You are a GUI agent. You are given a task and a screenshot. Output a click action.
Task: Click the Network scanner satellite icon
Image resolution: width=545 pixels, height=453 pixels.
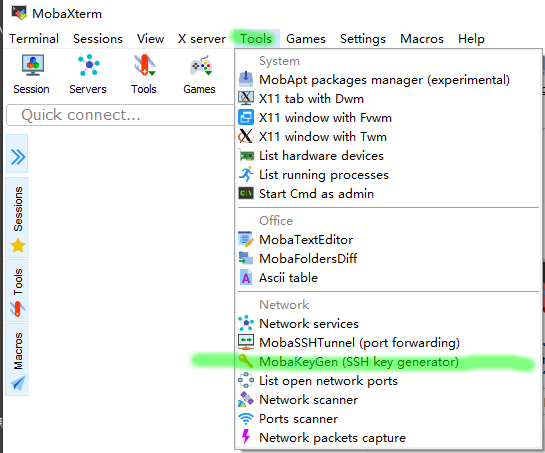(x=246, y=399)
